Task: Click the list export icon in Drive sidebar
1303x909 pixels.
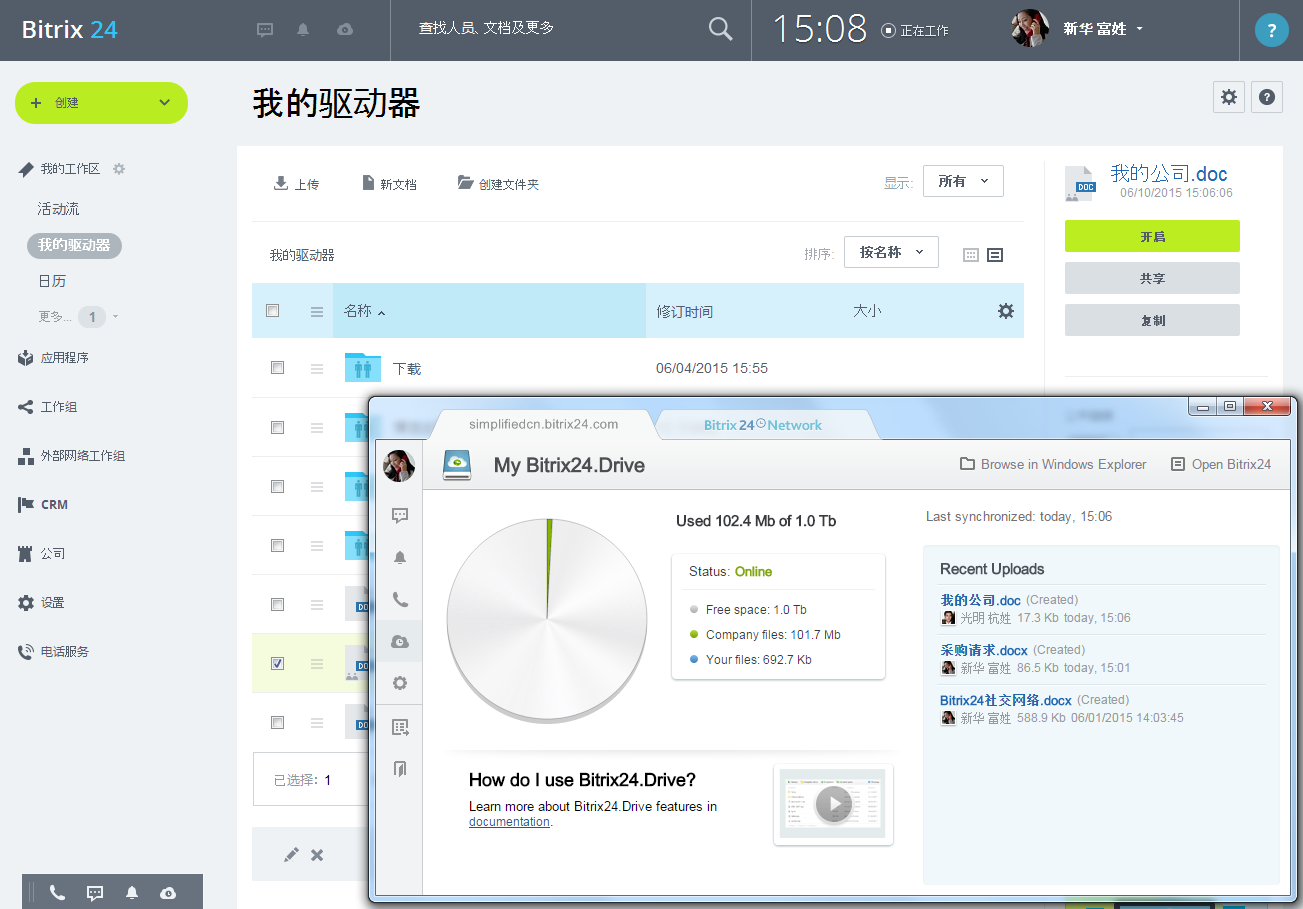Action: pos(400,727)
